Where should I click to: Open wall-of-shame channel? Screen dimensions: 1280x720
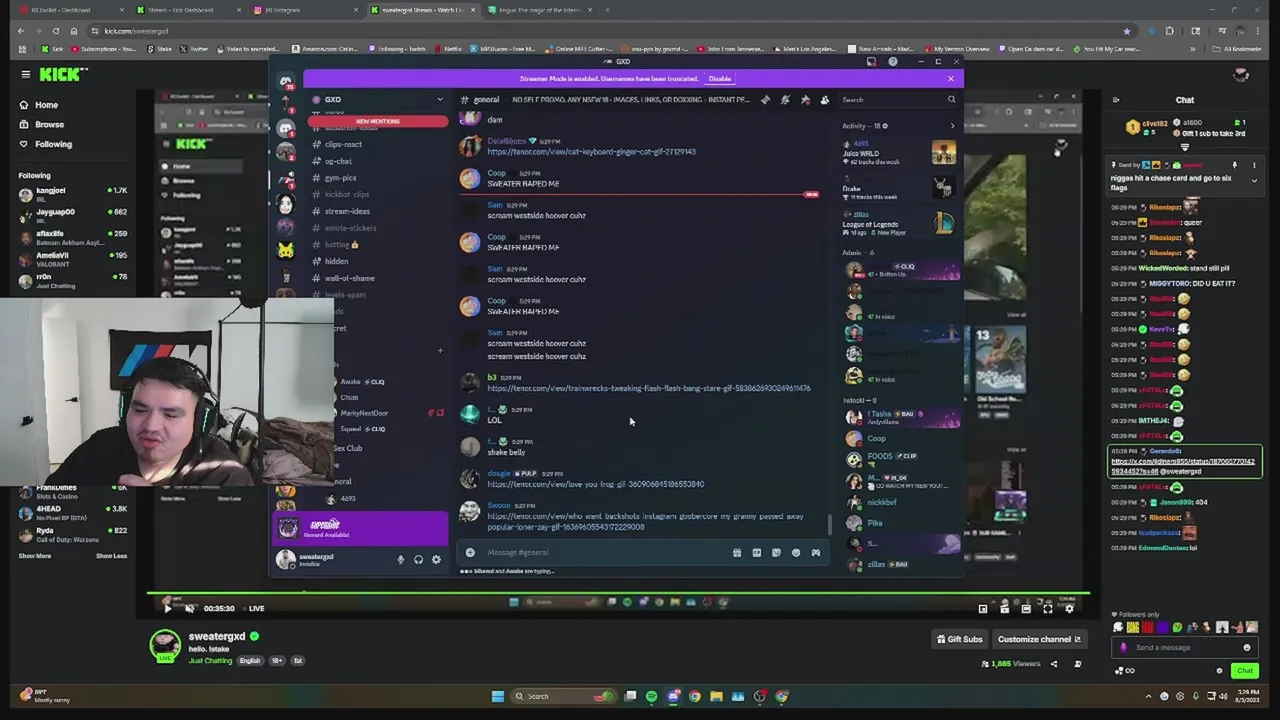(349, 278)
